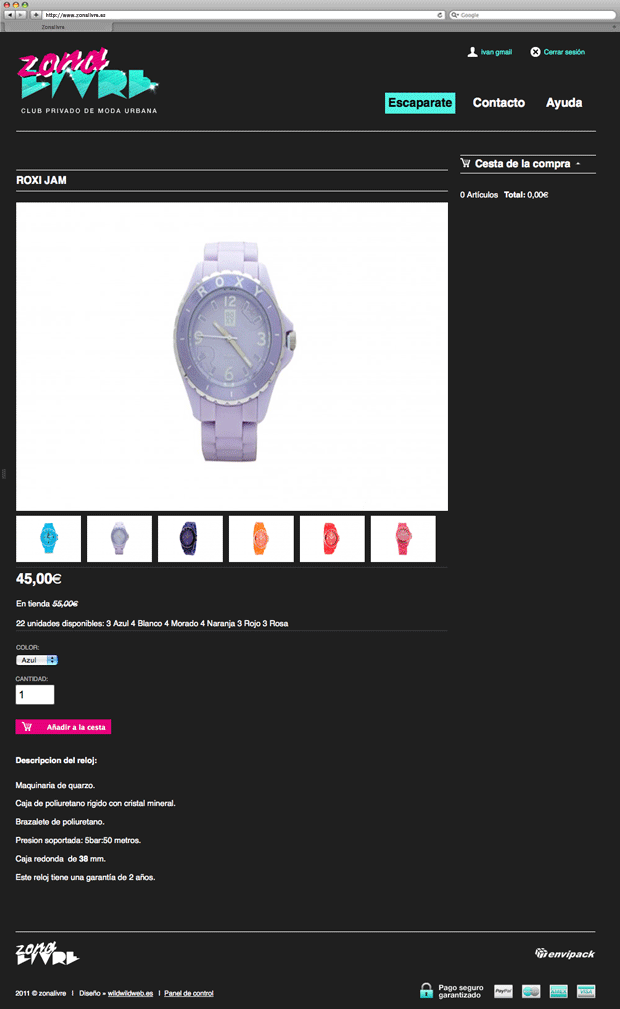620x1009 pixels.
Task: Go to the Ayuda menu item
Action: [564, 103]
